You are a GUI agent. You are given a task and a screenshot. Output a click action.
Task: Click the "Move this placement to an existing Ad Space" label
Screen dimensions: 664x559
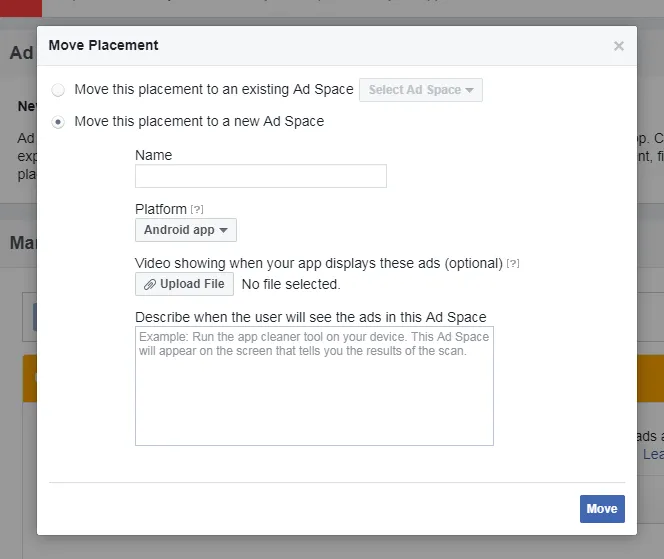click(x=214, y=90)
